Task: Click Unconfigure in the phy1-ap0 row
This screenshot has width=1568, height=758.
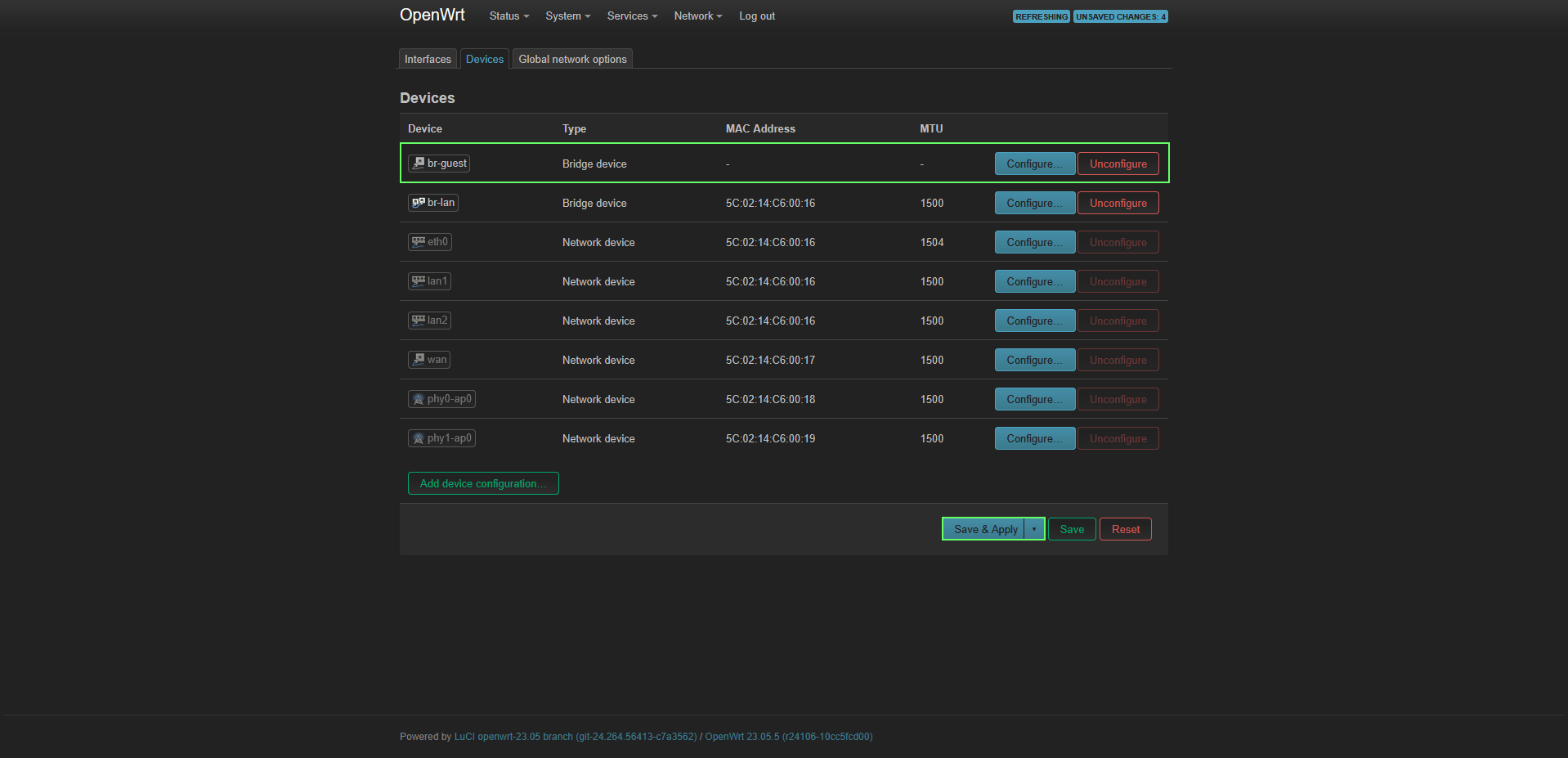Action: point(1118,438)
